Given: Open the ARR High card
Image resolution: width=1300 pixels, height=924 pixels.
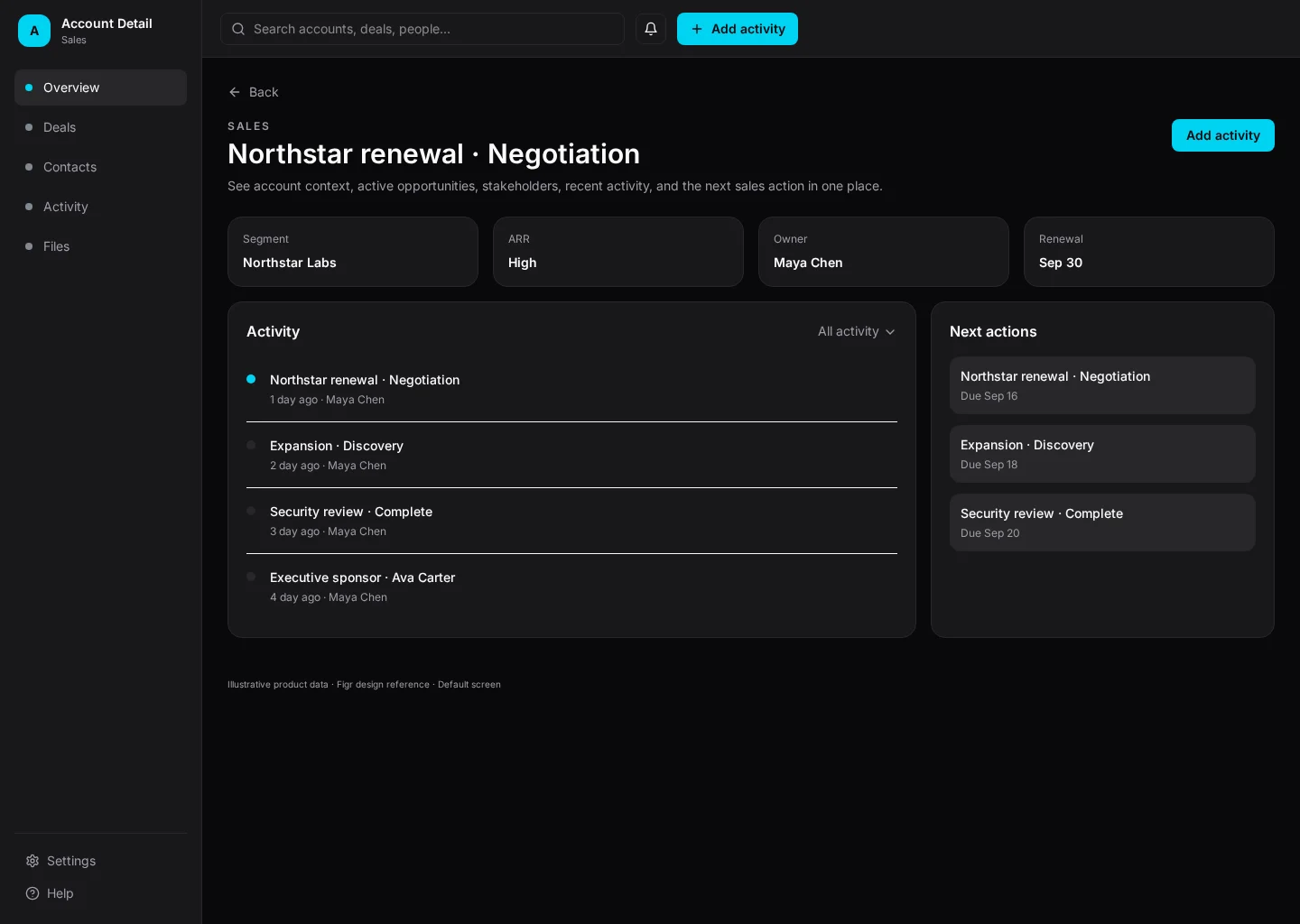Looking at the screenshot, I should [x=618, y=252].
